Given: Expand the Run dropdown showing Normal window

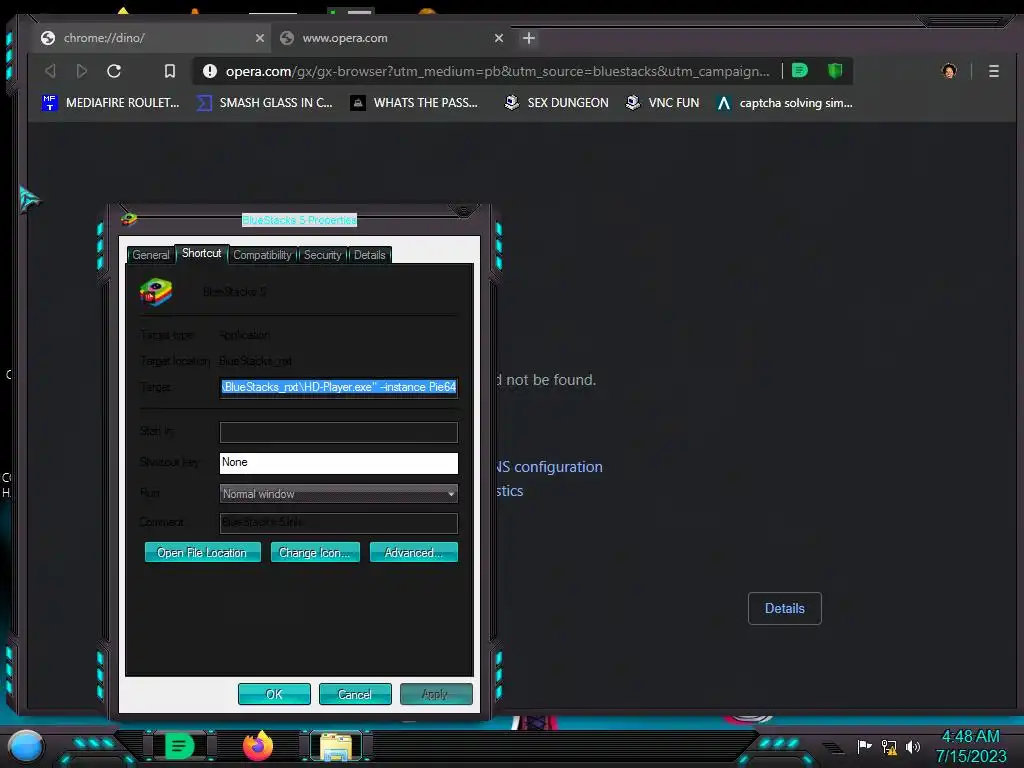Looking at the screenshot, I should 338,494.
